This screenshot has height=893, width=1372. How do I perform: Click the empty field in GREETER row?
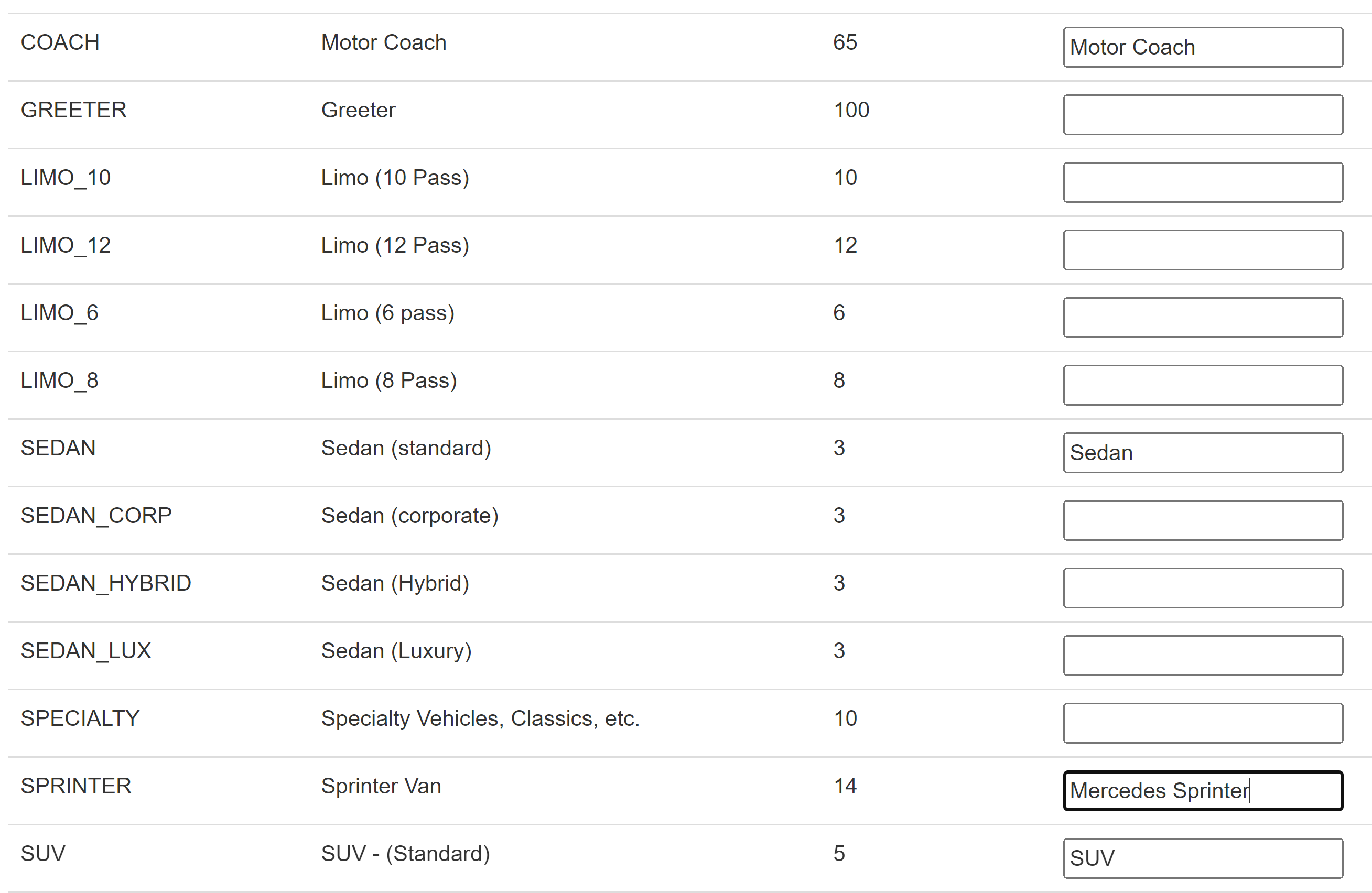(1203, 115)
